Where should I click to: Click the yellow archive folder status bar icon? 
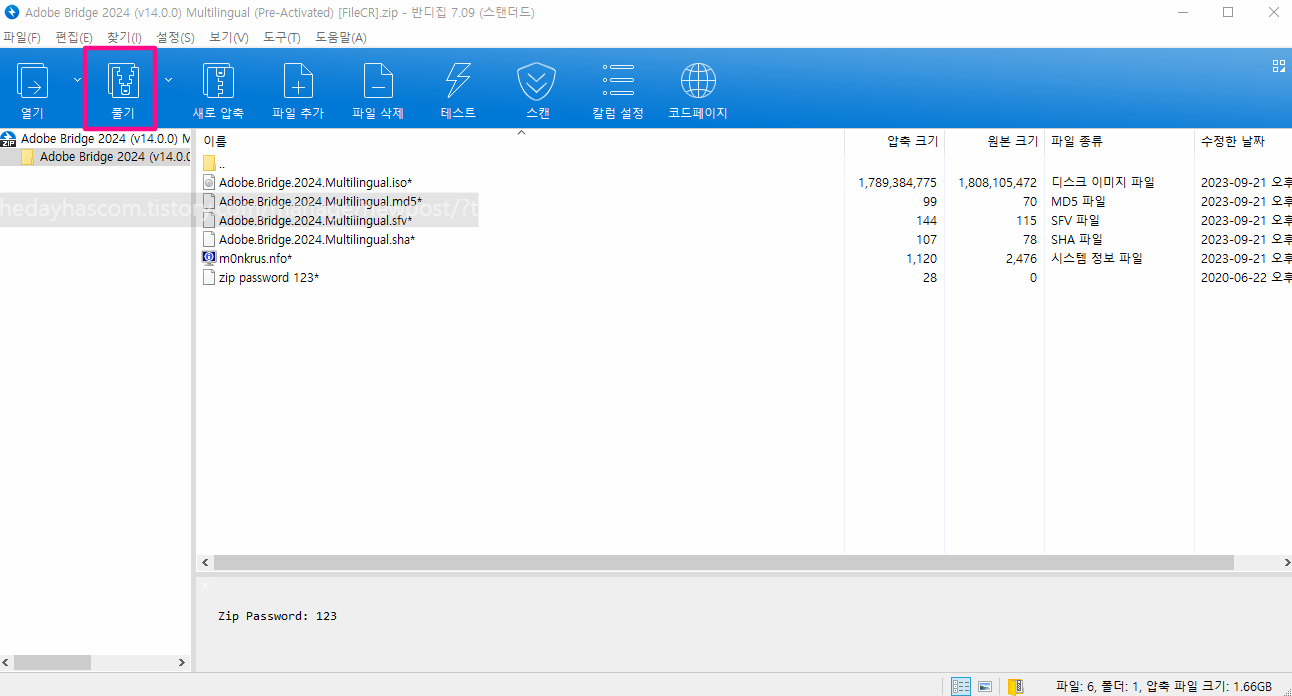coord(1015,686)
